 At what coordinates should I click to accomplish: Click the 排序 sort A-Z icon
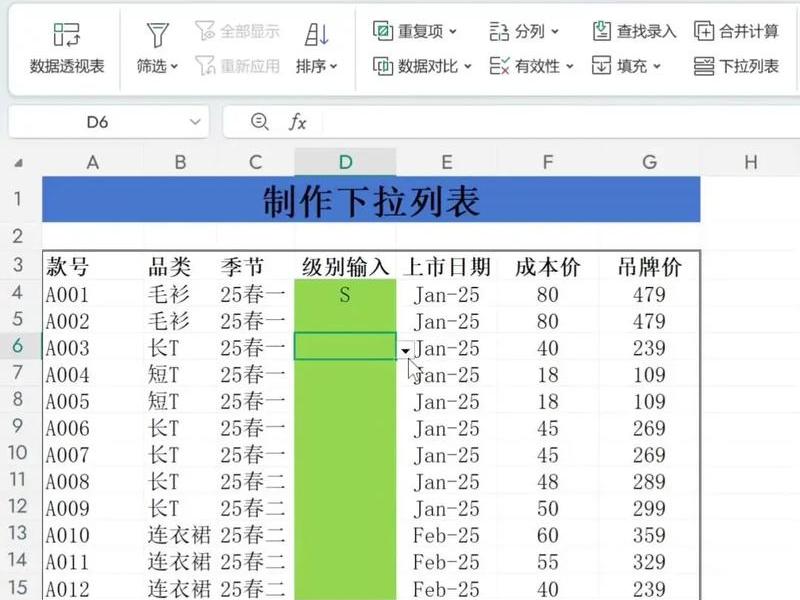[x=316, y=35]
